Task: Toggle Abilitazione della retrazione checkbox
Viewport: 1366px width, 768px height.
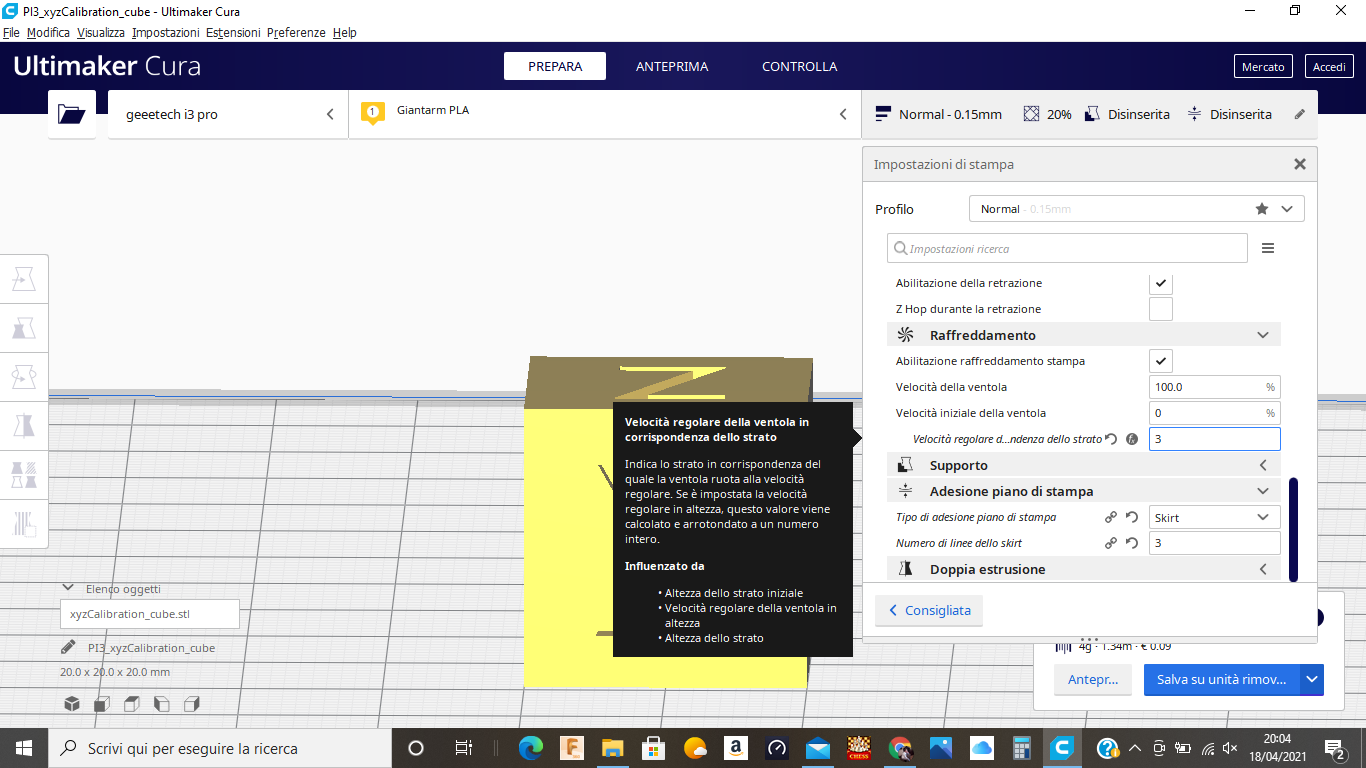Action: 1161,283
